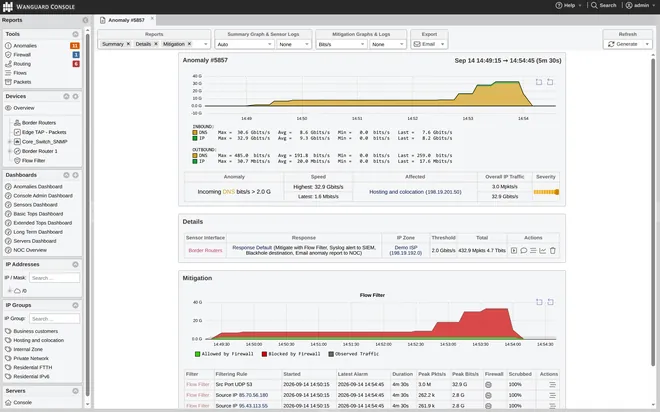Click the Generate refresh button
The height and width of the screenshot is (412, 660).
623,44
